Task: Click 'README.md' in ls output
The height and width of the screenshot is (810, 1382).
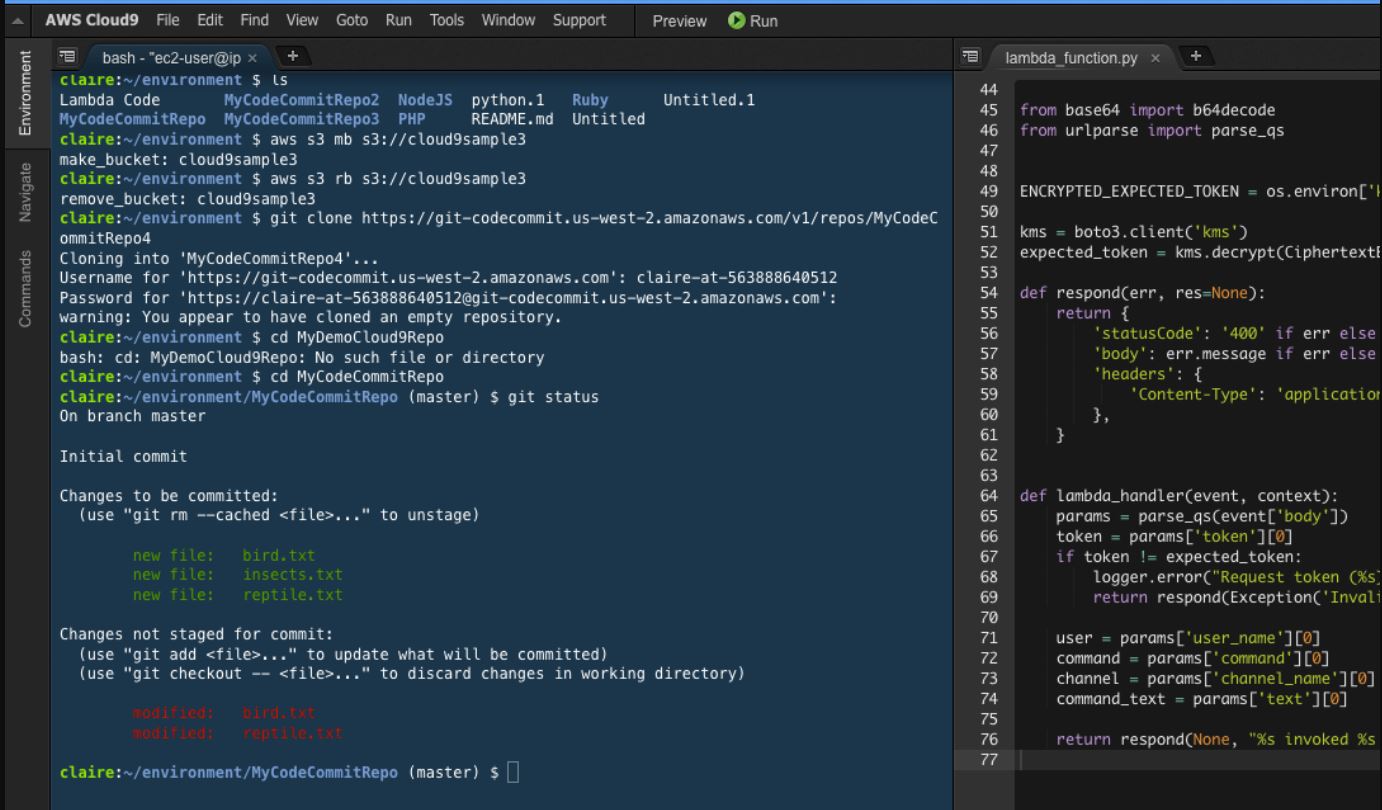Action: (x=512, y=119)
